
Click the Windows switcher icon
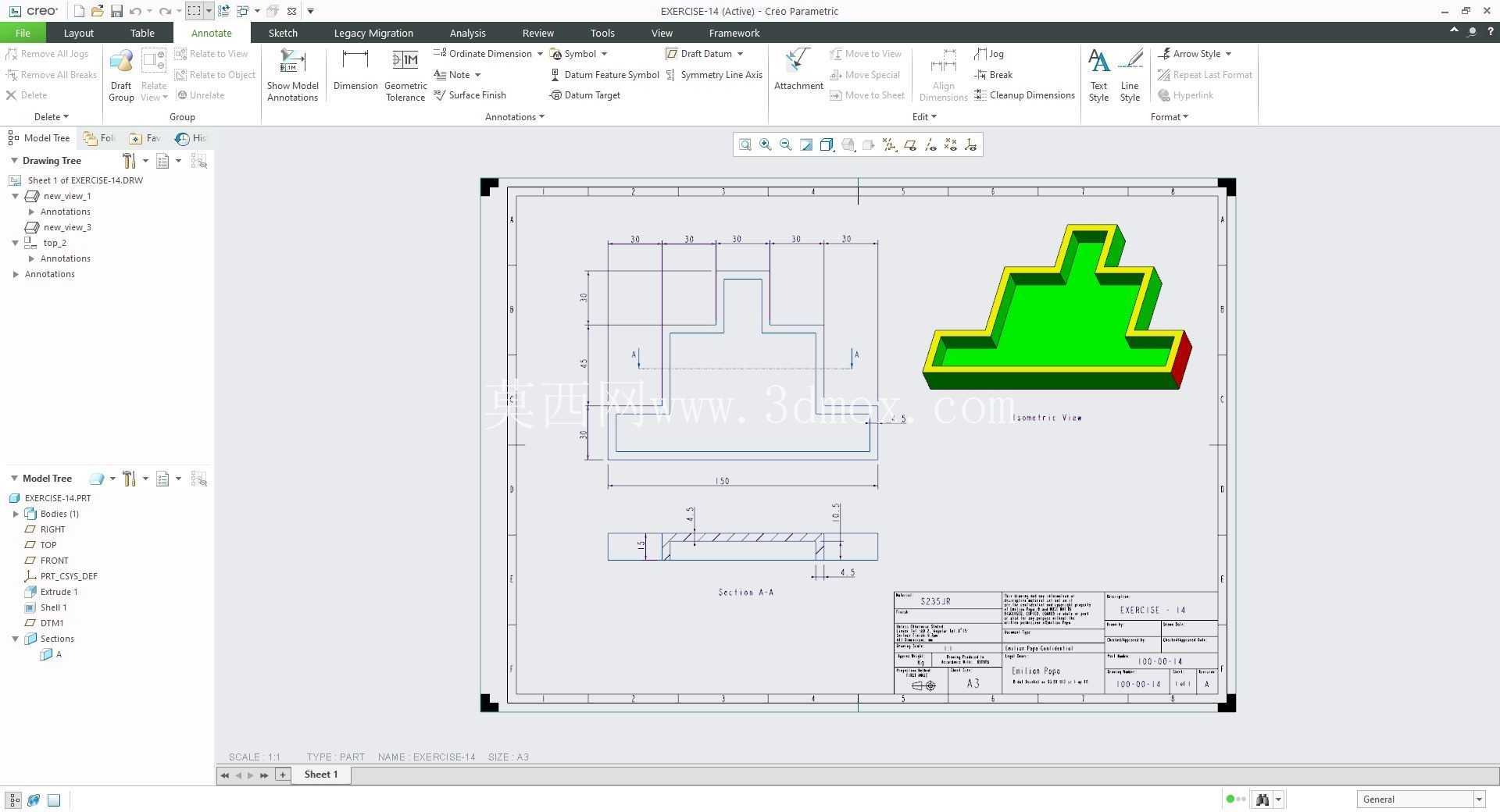242,11
